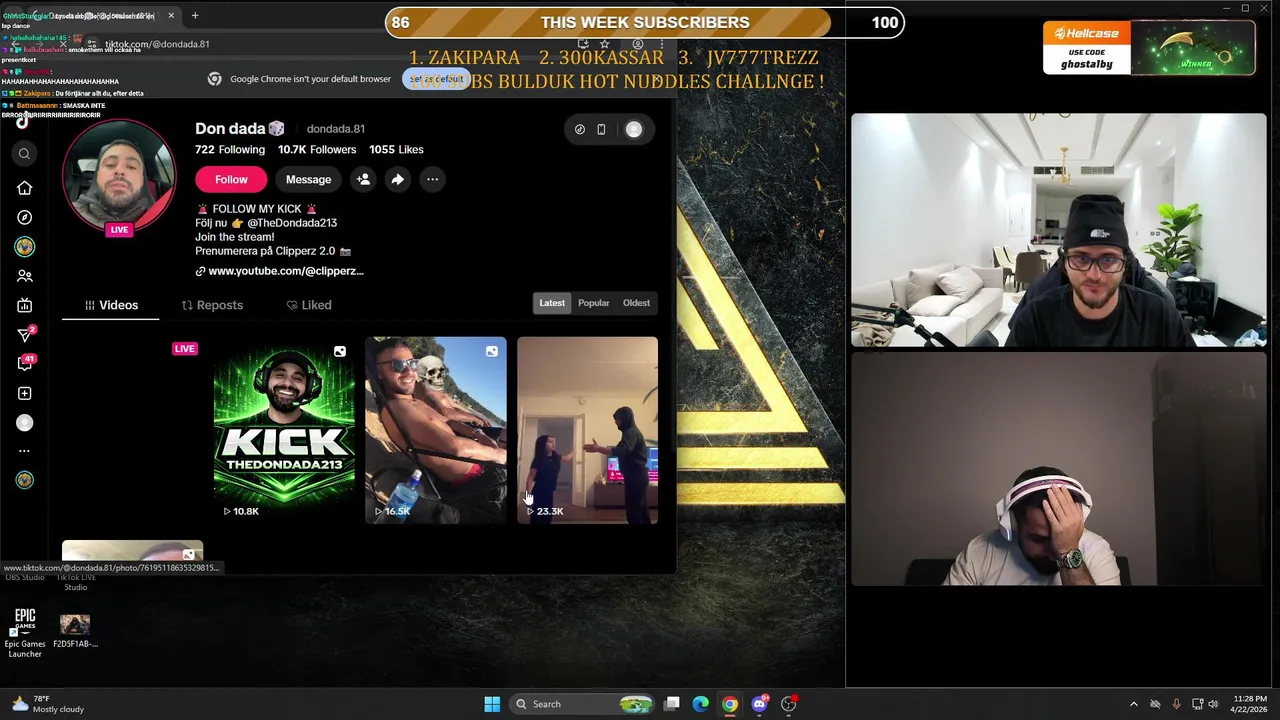Viewport: 1280px width, 720px height.
Task: Click the add-friend icon next to Message
Action: 363,179
